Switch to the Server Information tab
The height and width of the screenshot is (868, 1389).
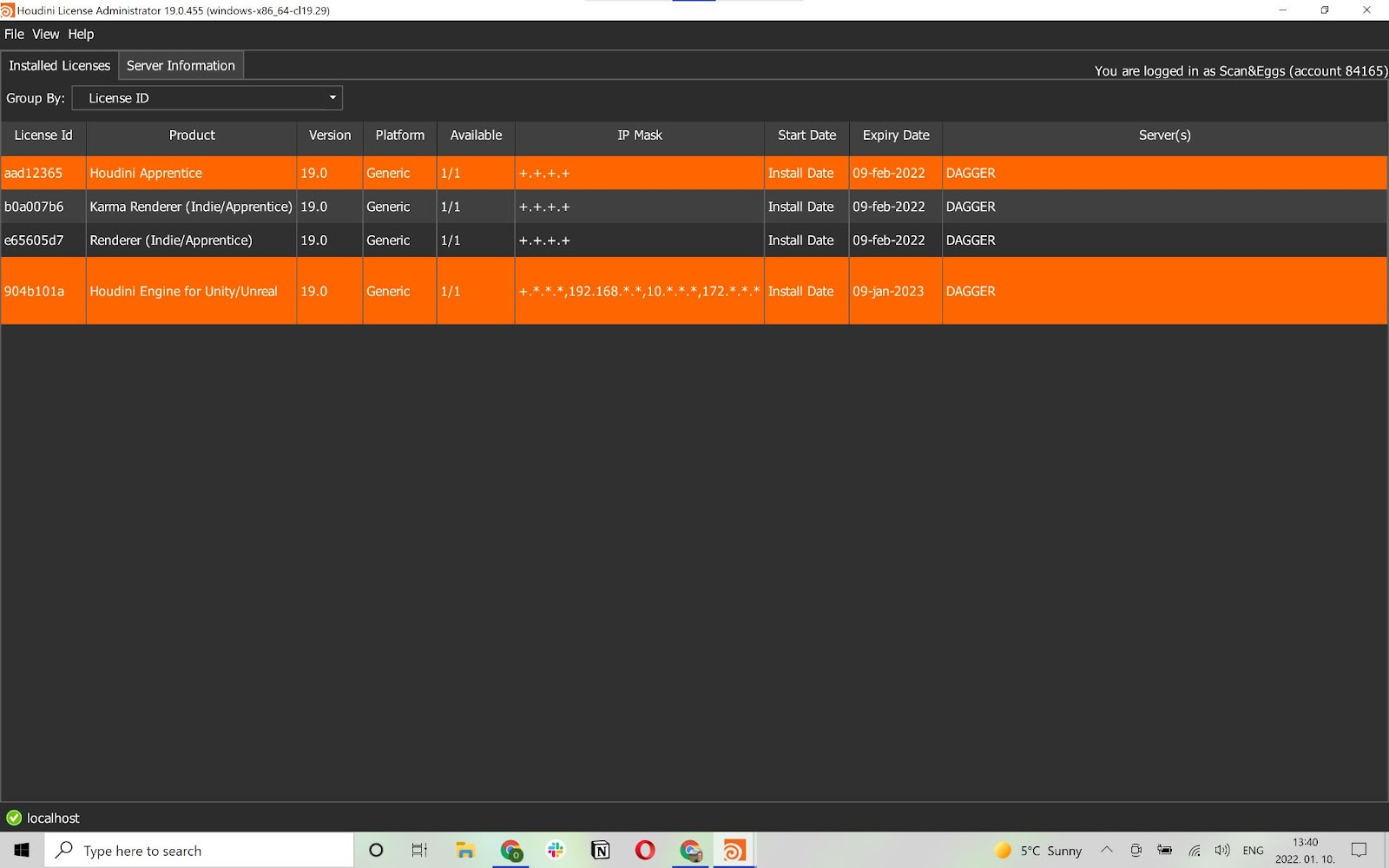(x=181, y=65)
